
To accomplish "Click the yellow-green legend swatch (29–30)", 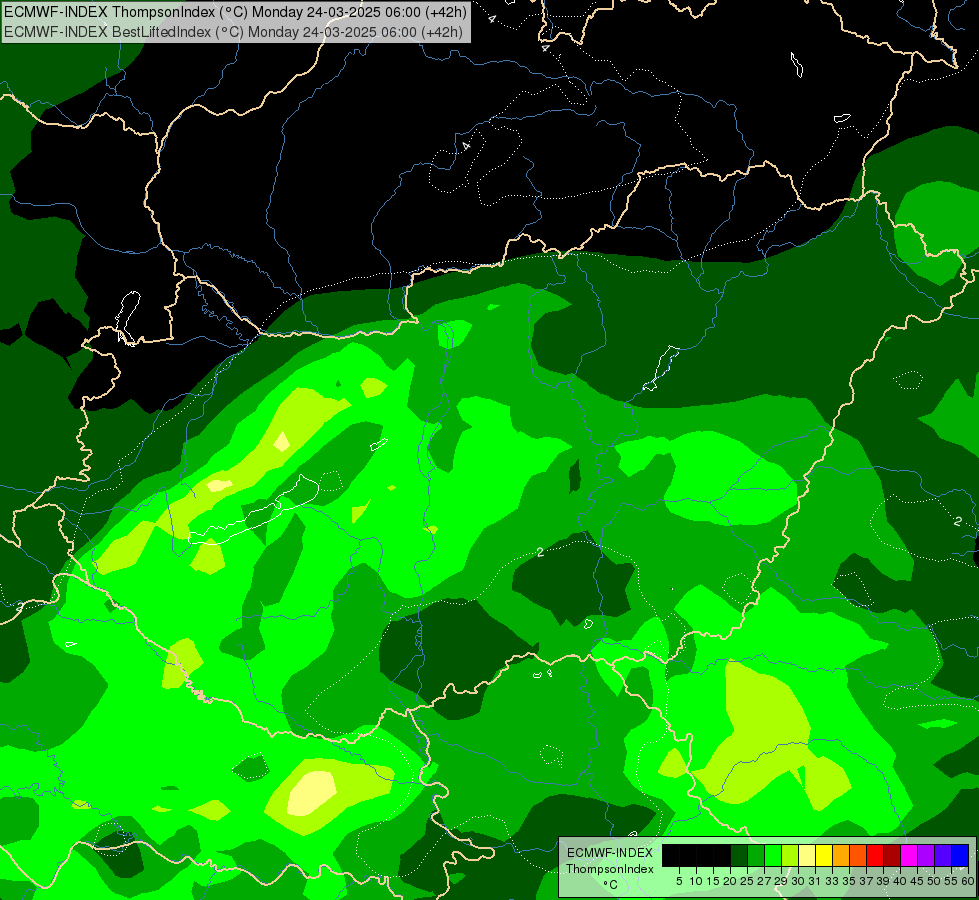I will (x=789, y=856).
